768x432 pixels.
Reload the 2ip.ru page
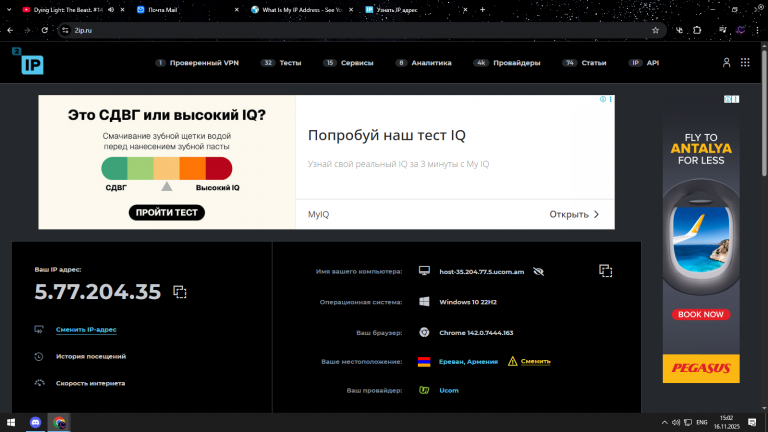pyautogui.click(x=45, y=30)
